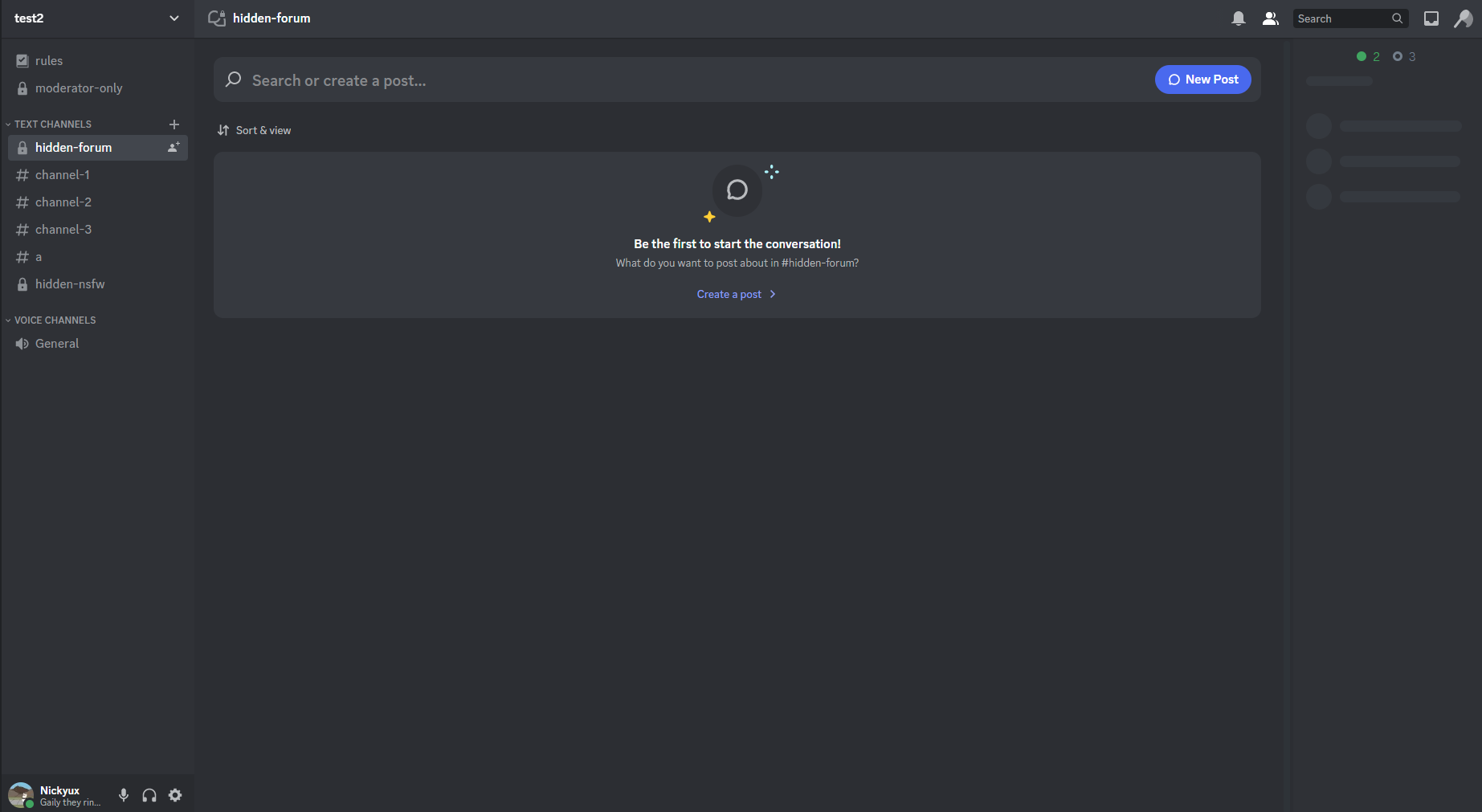Click the online members count 2
Screen dimensions: 1482x812
(x=1368, y=56)
